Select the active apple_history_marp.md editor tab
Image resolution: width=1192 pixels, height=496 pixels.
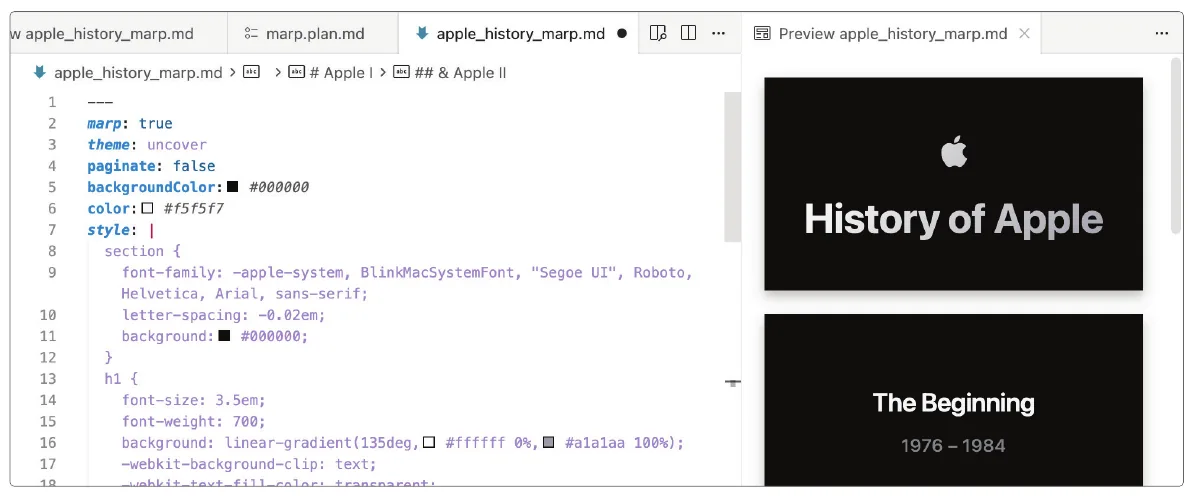pyautogui.click(x=518, y=33)
